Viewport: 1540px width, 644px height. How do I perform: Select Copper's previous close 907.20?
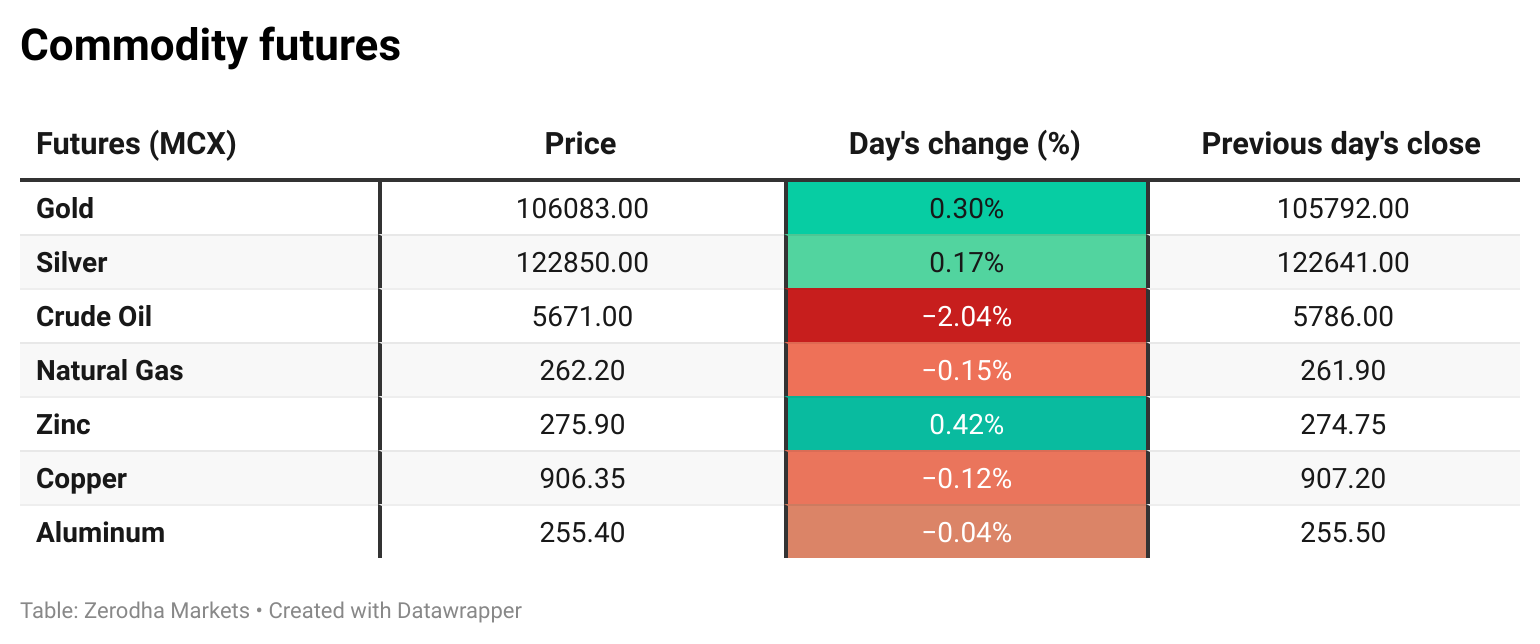tap(1343, 479)
